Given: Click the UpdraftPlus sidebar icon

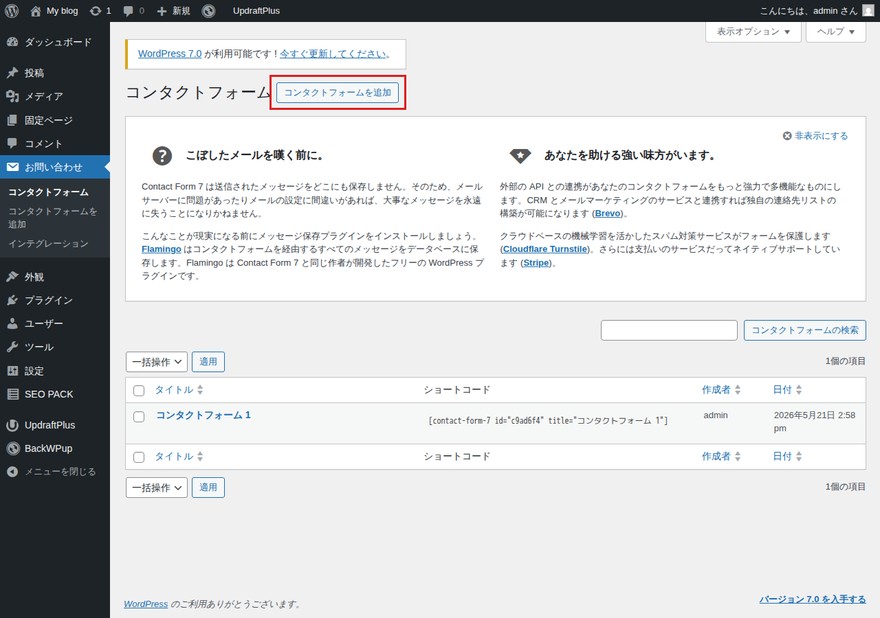Looking at the screenshot, I should pyautogui.click(x=12, y=425).
